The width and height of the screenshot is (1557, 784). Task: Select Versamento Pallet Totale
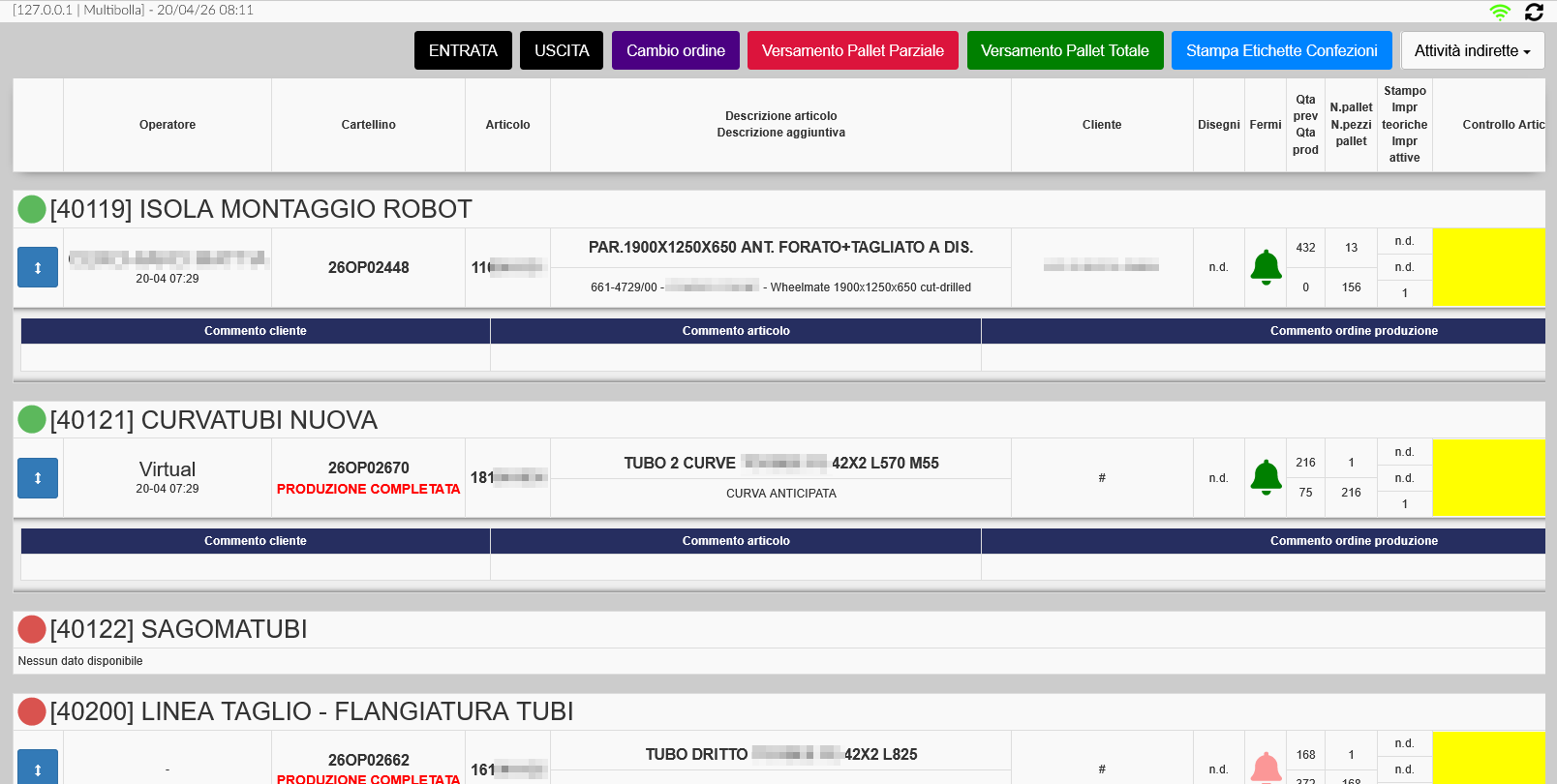(x=1065, y=50)
